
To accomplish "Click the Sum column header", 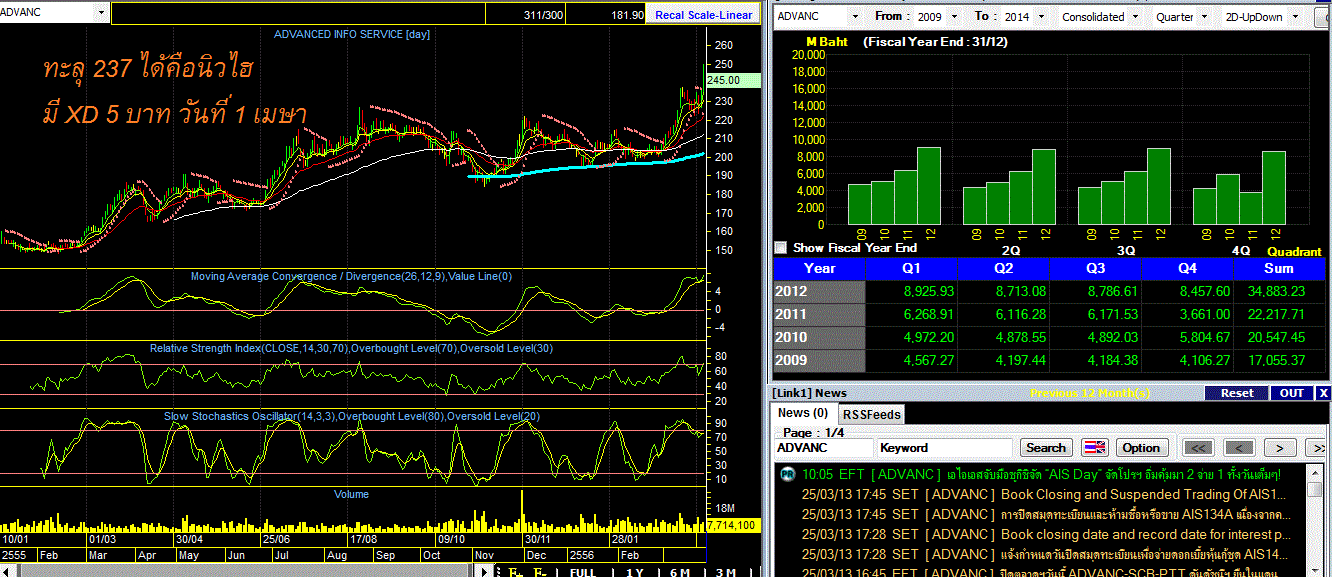I will click(1279, 268).
